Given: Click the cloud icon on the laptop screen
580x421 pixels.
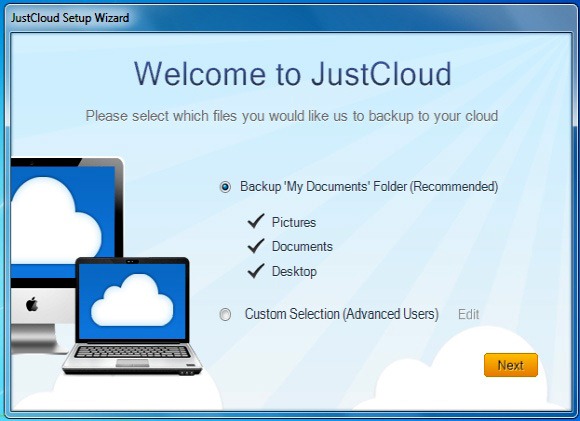Looking at the screenshot, I should 132,300.
